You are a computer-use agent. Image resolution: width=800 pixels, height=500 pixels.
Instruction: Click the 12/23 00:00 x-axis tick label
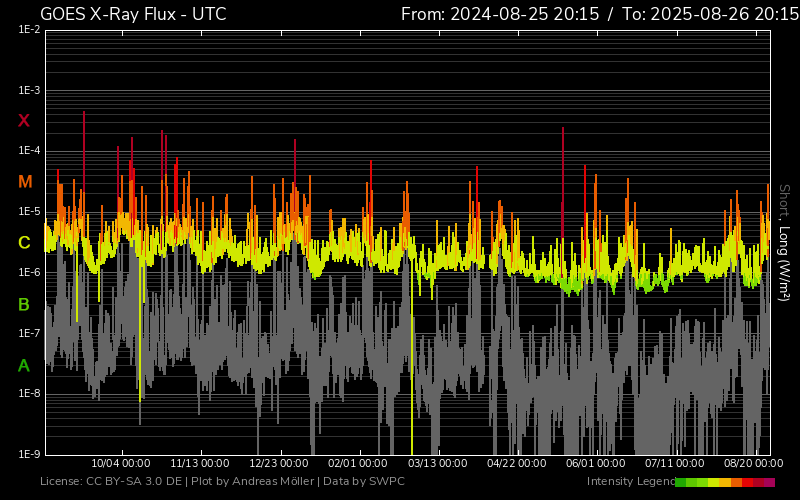(x=279, y=464)
